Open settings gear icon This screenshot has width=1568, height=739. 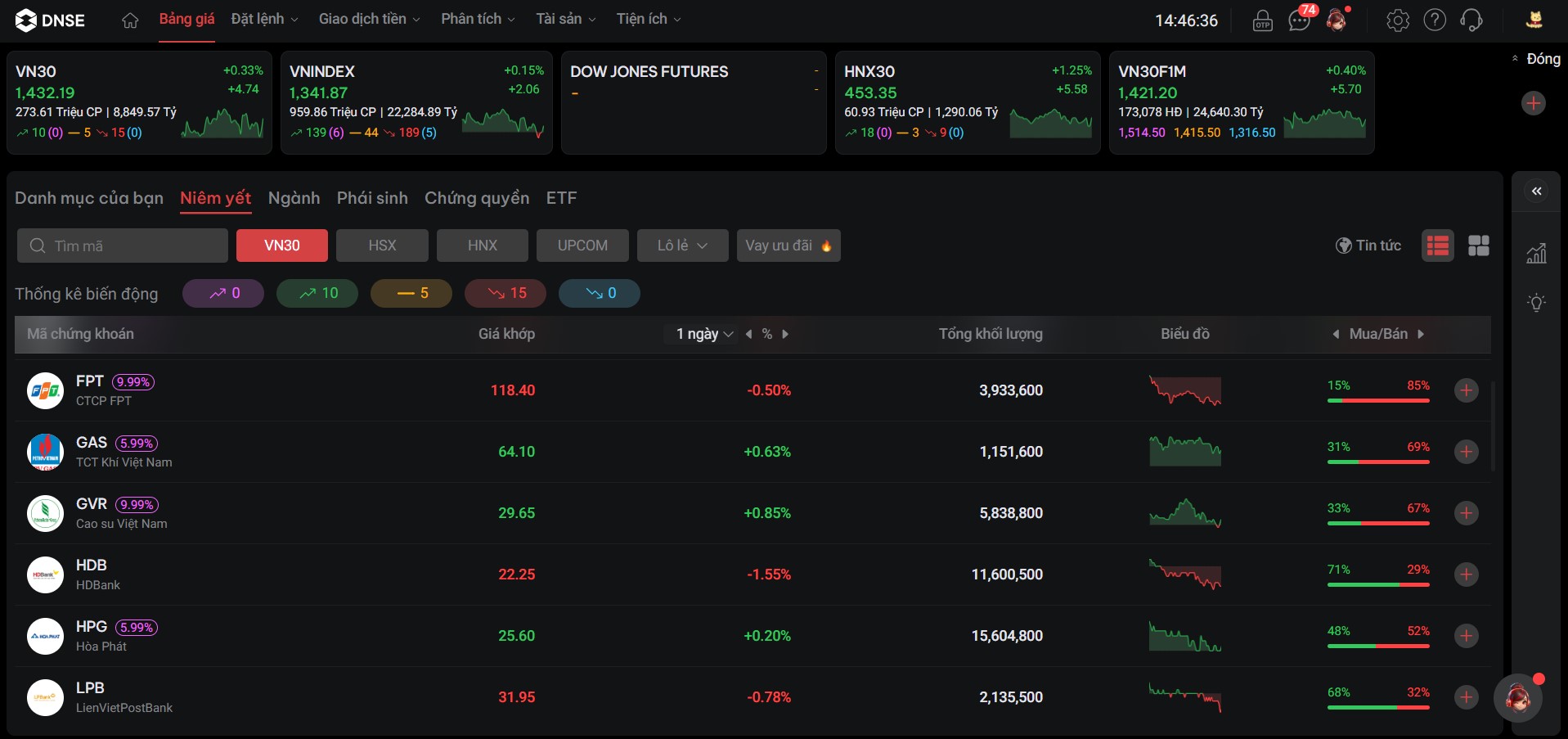click(1398, 20)
